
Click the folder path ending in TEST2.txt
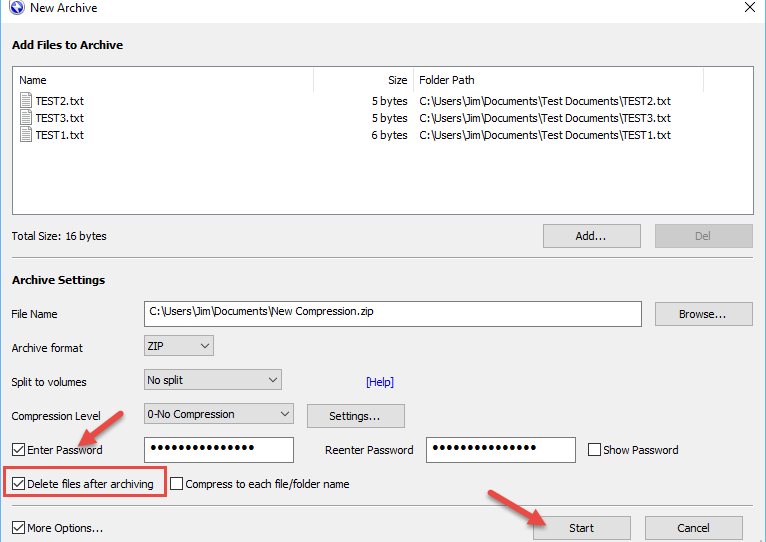pos(545,101)
